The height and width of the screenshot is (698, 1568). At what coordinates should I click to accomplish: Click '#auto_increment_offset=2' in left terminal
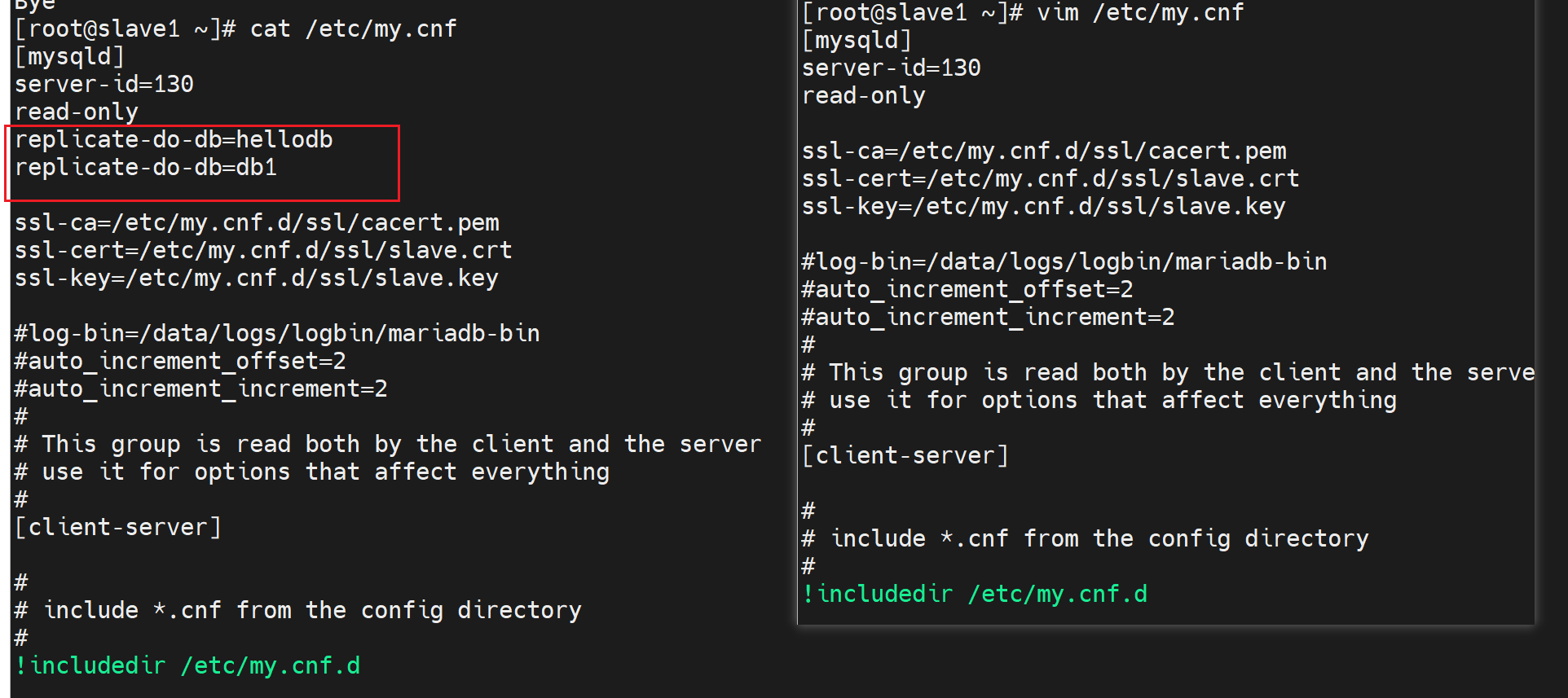pyautogui.click(x=180, y=362)
